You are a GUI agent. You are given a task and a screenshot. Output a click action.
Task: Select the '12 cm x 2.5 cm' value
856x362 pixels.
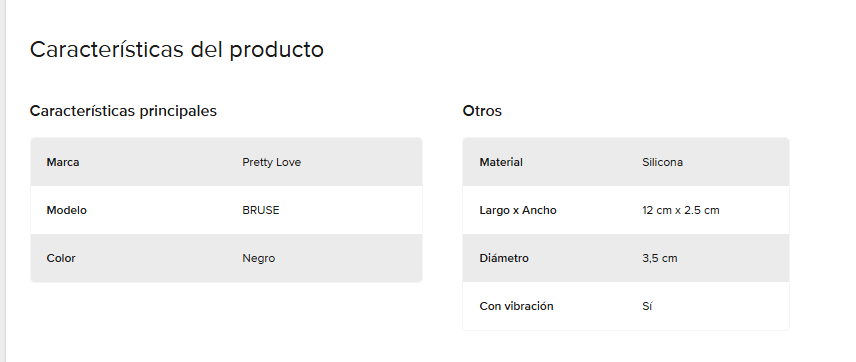pyautogui.click(x=681, y=210)
